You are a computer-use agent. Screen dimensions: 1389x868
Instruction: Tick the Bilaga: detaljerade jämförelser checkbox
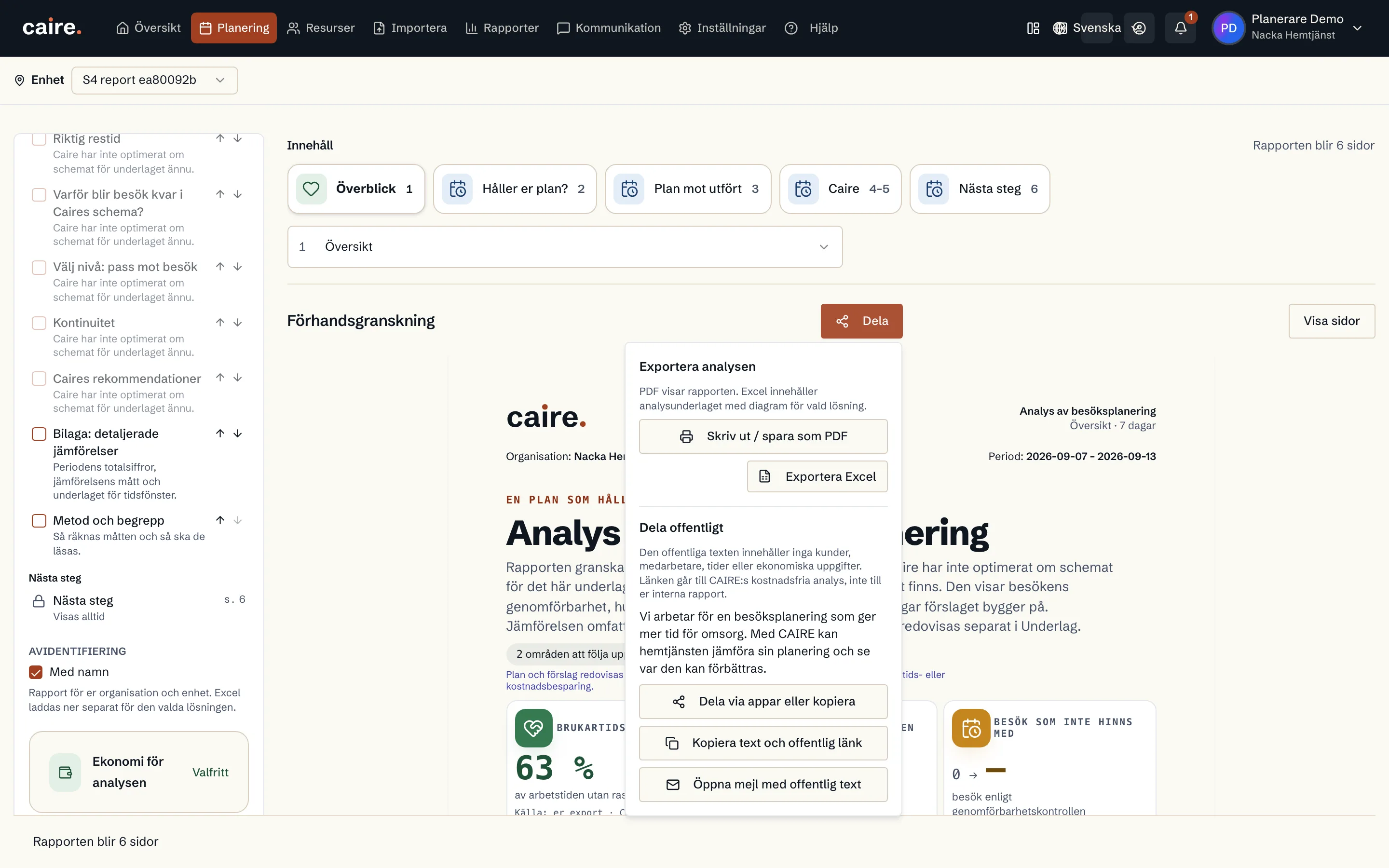(39, 434)
